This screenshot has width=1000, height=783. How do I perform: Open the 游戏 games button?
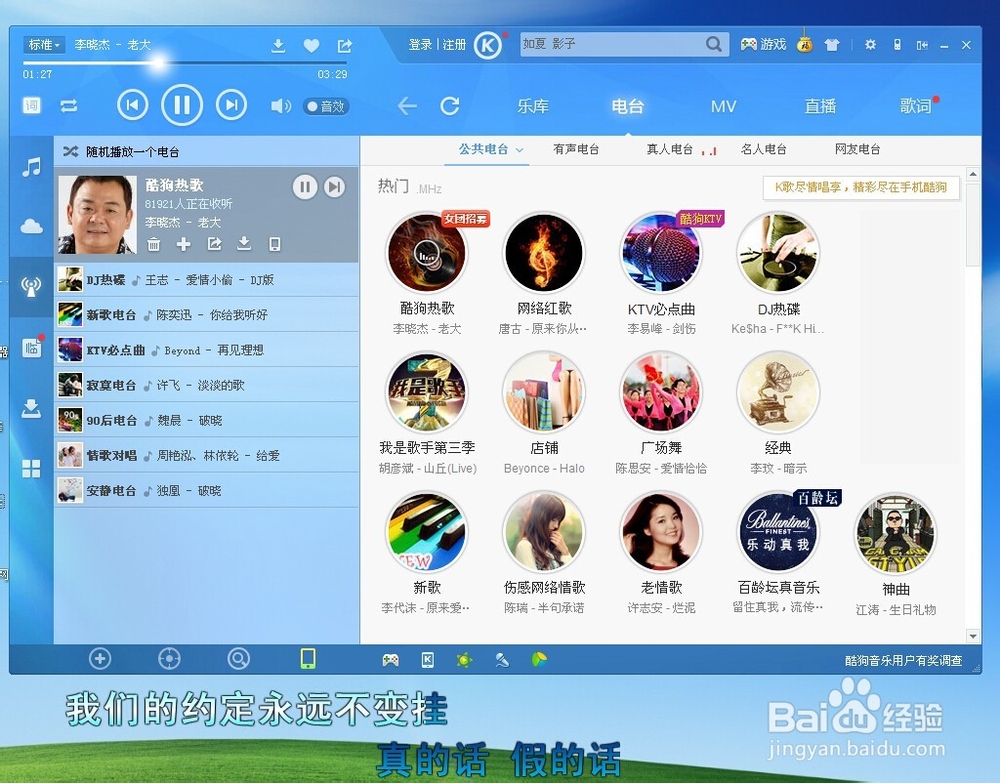click(x=763, y=44)
